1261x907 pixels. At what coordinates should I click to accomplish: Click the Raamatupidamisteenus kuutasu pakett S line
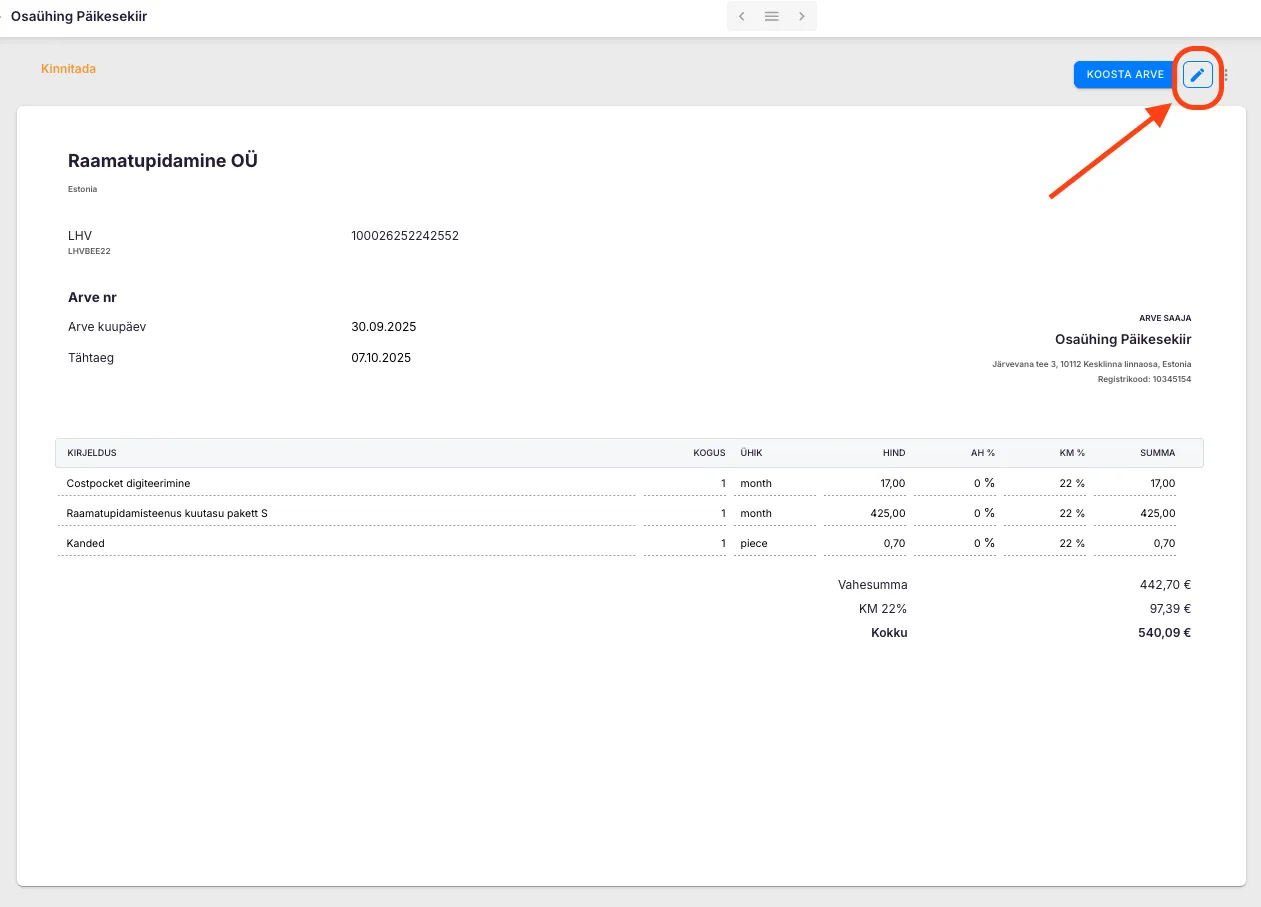167,513
